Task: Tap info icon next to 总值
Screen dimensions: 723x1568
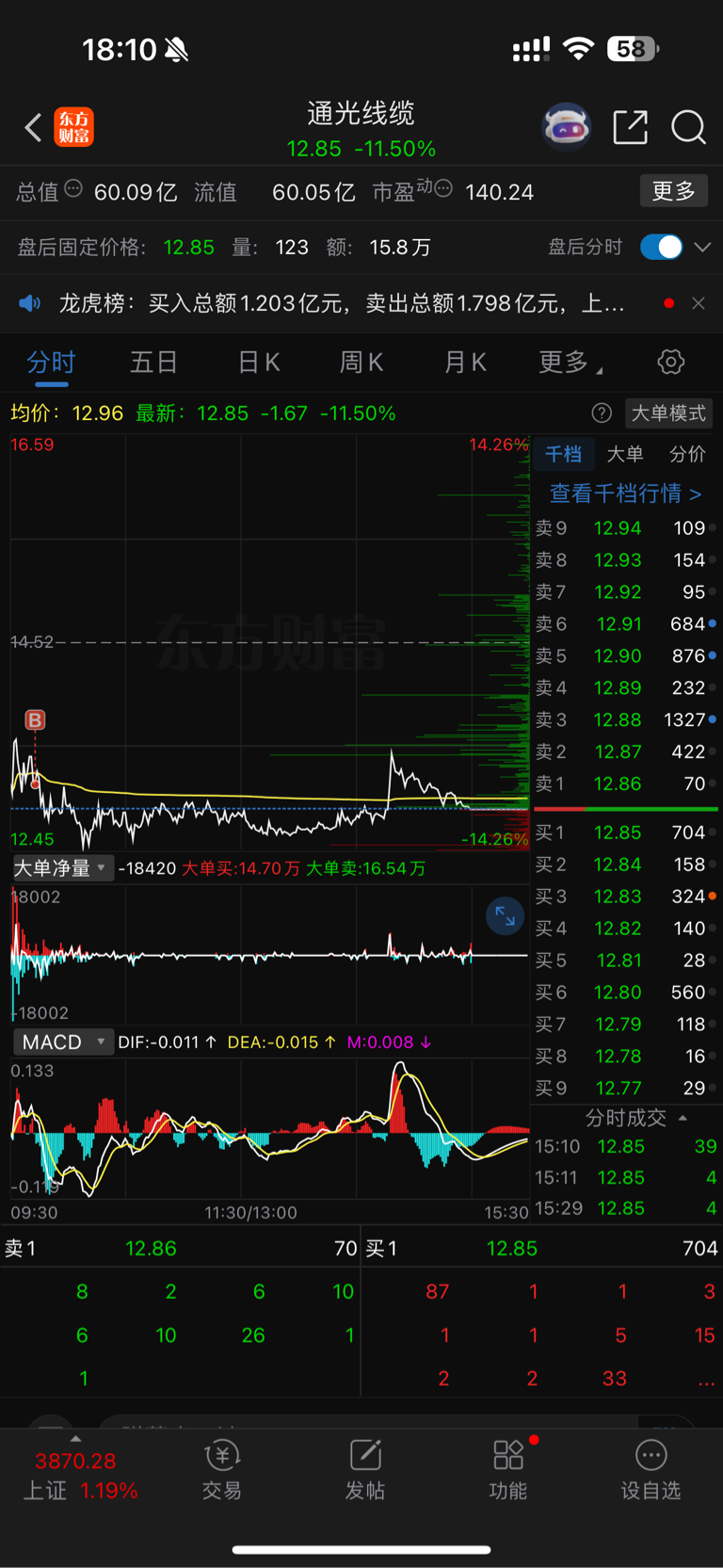Action: (x=72, y=189)
